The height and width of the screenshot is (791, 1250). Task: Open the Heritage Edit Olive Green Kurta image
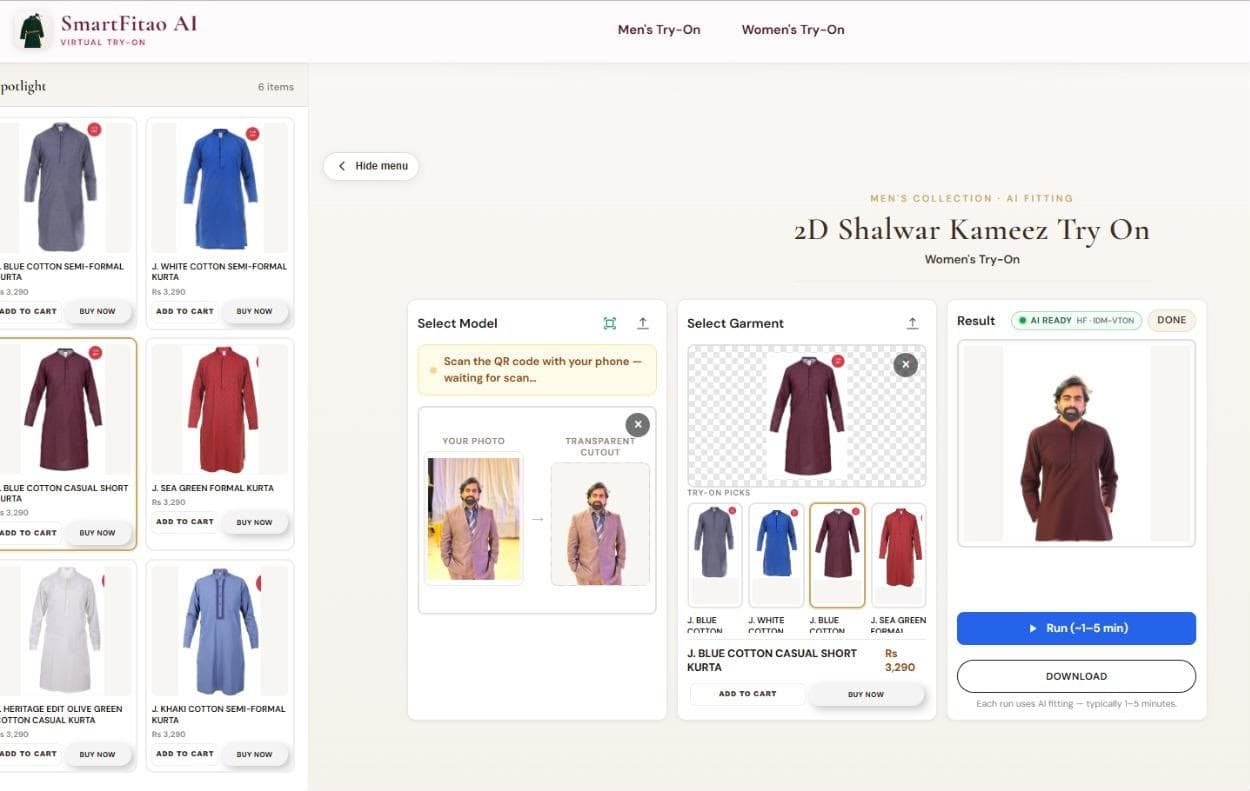(x=62, y=630)
